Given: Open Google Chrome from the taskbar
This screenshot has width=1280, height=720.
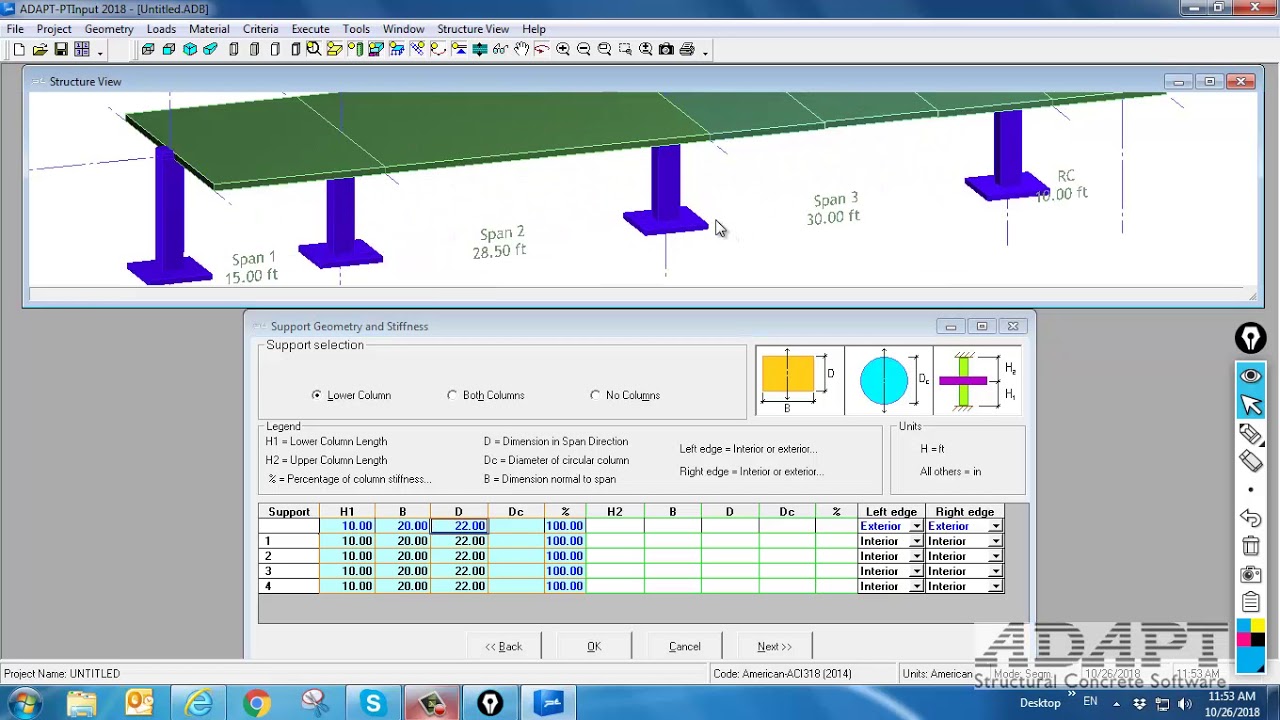Looking at the screenshot, I should point(256,703).
